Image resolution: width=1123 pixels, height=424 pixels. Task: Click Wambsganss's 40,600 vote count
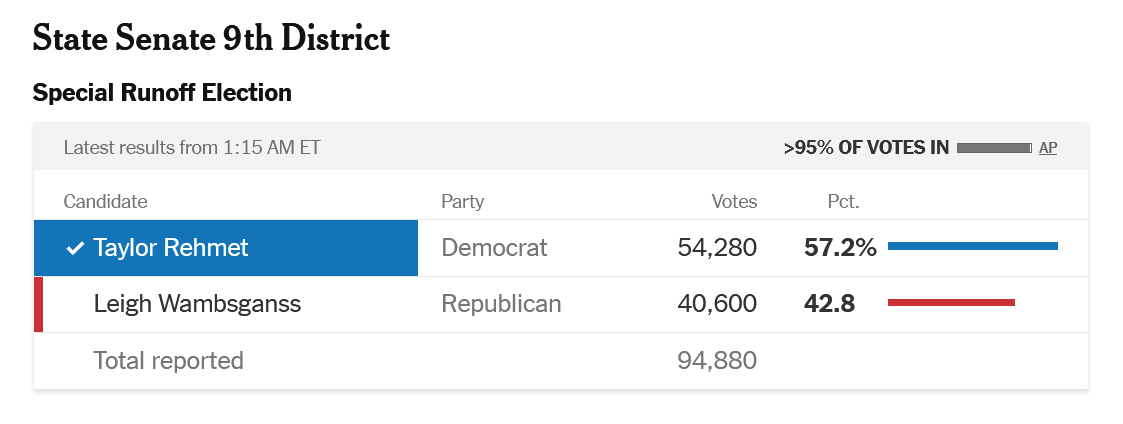click(x=717, y=304)
